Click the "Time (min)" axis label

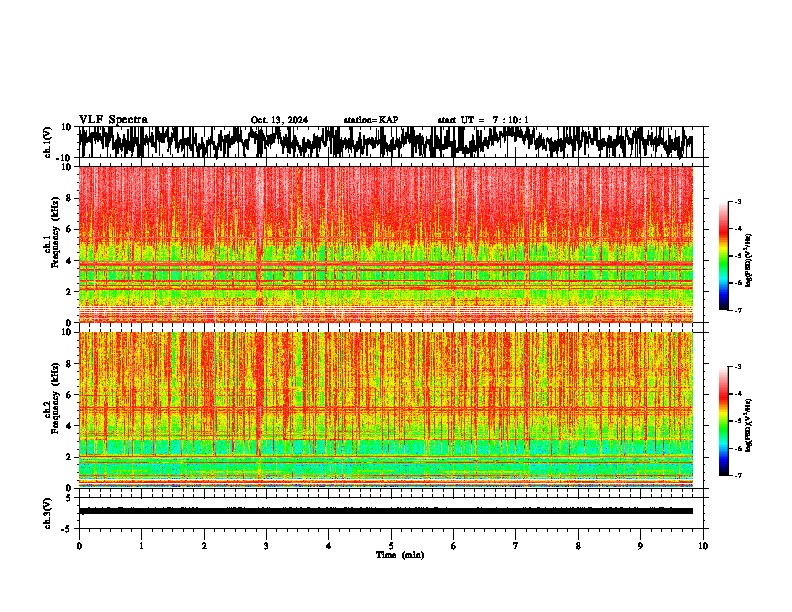400,555
